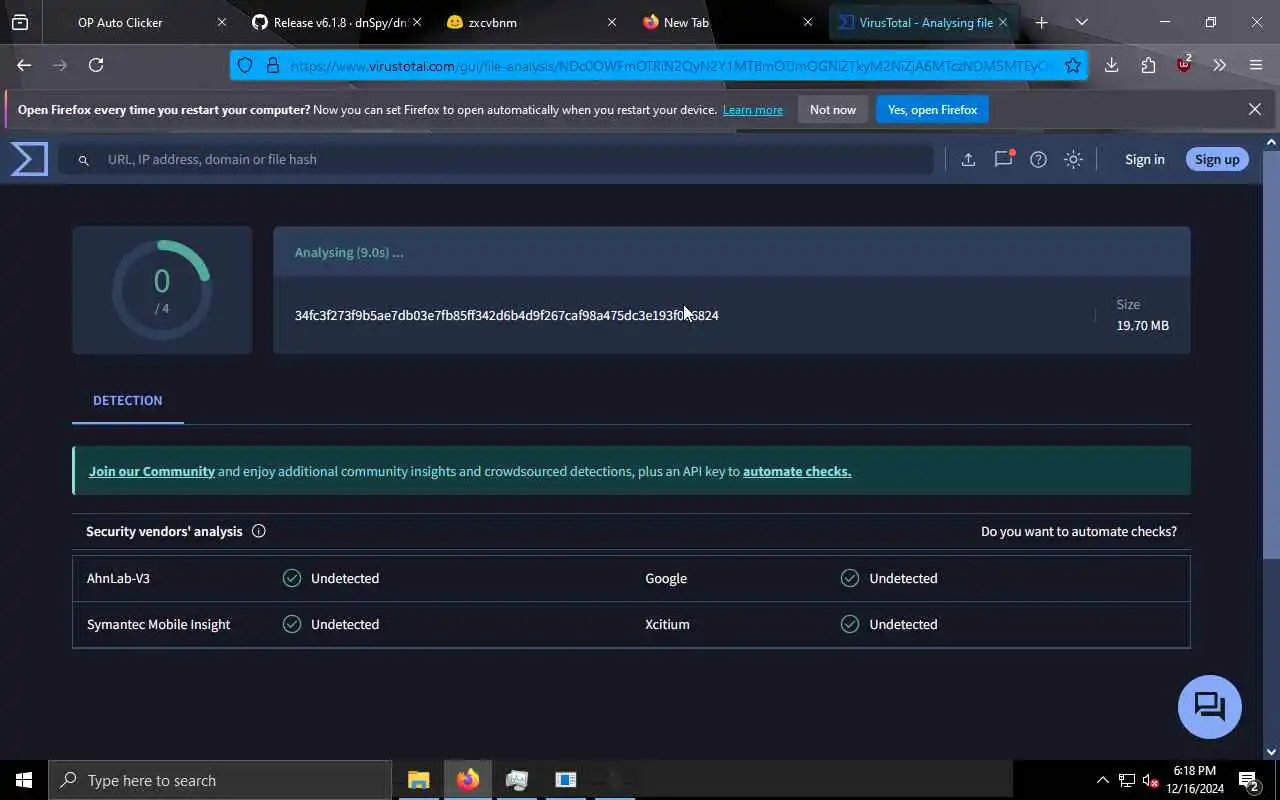The width and height of the screenshot is (1280, 800).
Task: Close the zxcvbnm tab
Action: pyautogui.click(x=612, y=22)
